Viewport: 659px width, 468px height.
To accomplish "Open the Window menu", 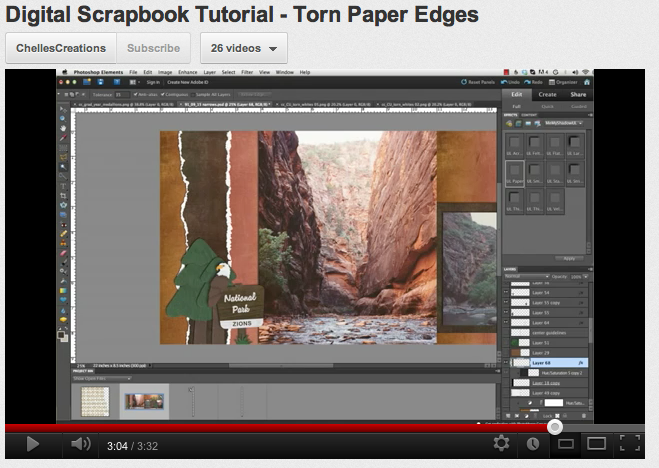I will click(x=285, y=72).
